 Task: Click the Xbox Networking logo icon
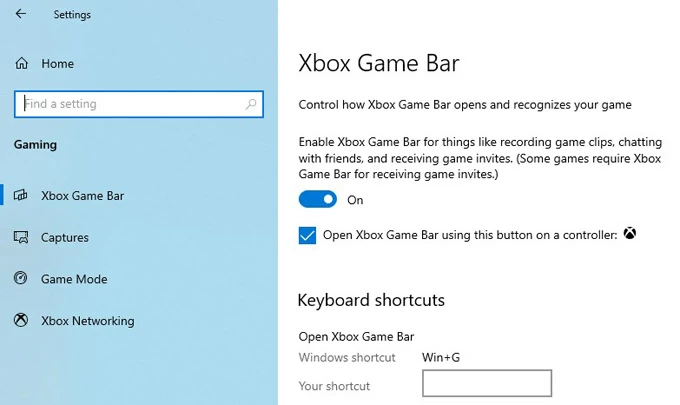(x=20, y=320)
